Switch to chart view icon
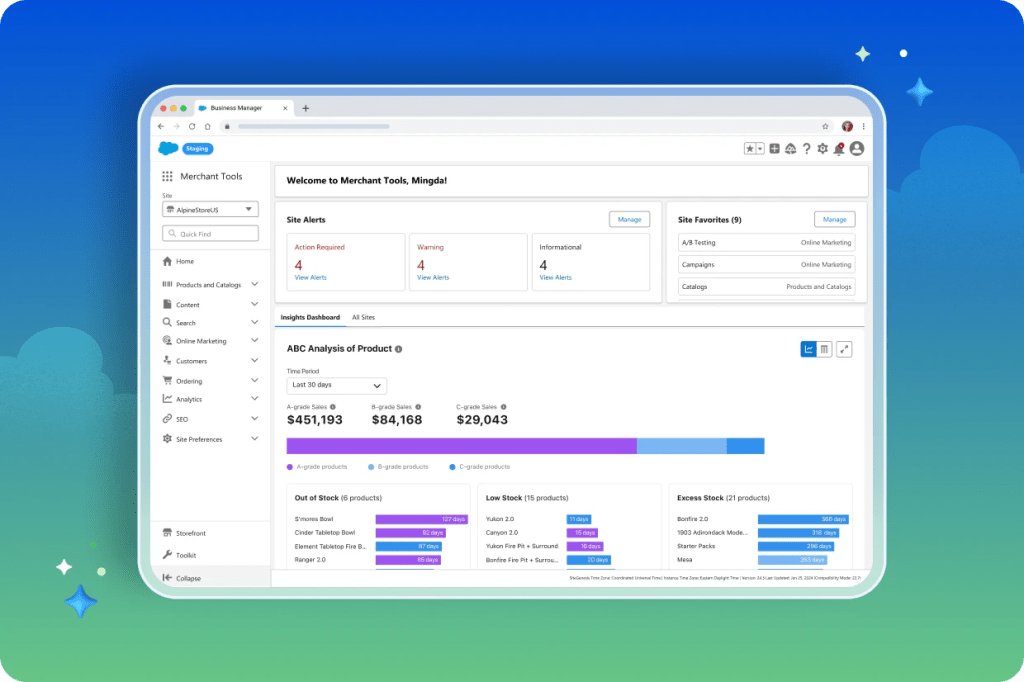The image size is (1024, 682). pyautogui.click(x=808, y=349)
